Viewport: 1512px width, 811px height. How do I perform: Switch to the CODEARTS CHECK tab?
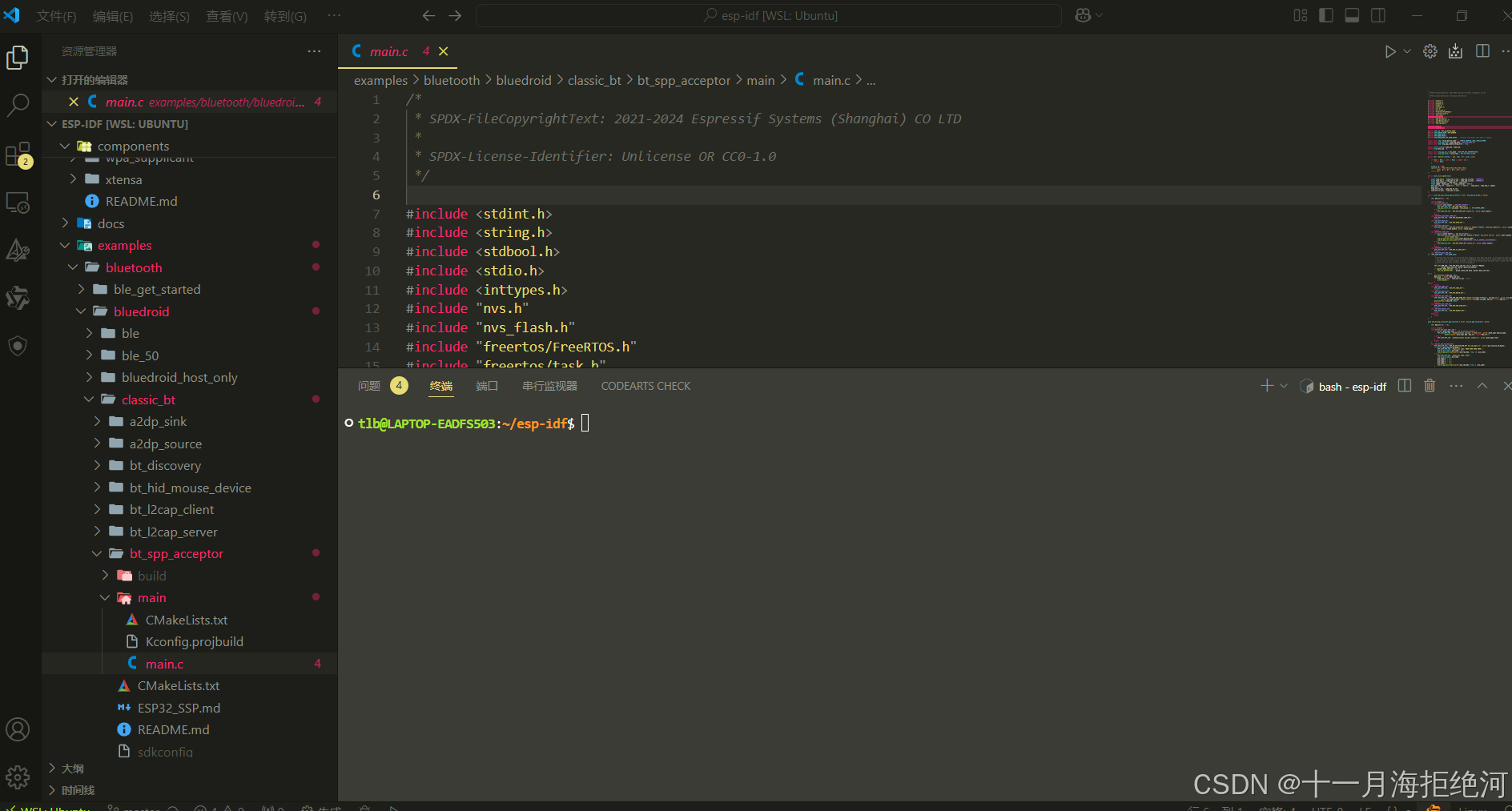[645, 386]
